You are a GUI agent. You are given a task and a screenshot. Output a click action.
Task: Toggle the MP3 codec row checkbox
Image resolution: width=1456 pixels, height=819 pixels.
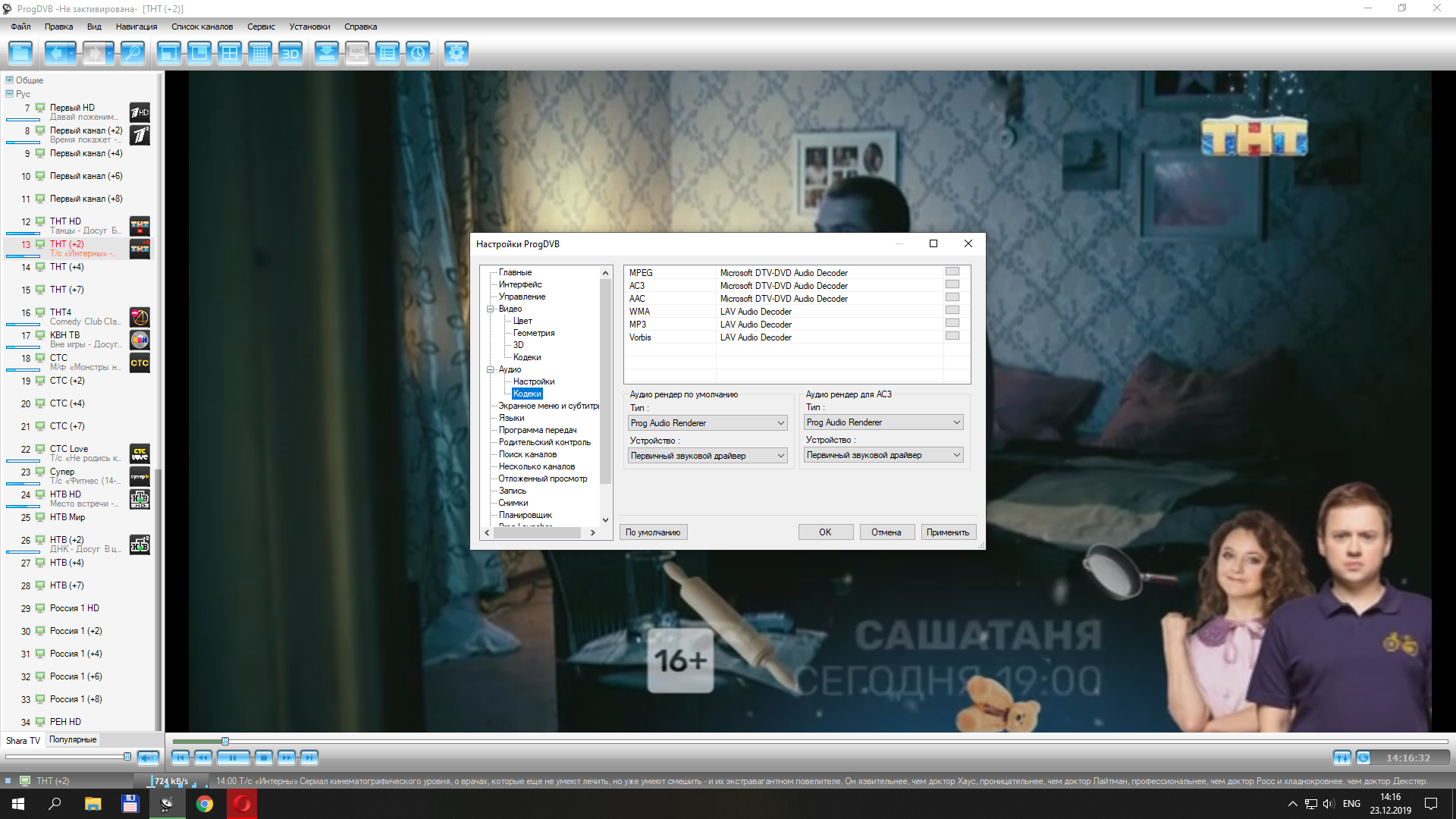tap(952, 323)
